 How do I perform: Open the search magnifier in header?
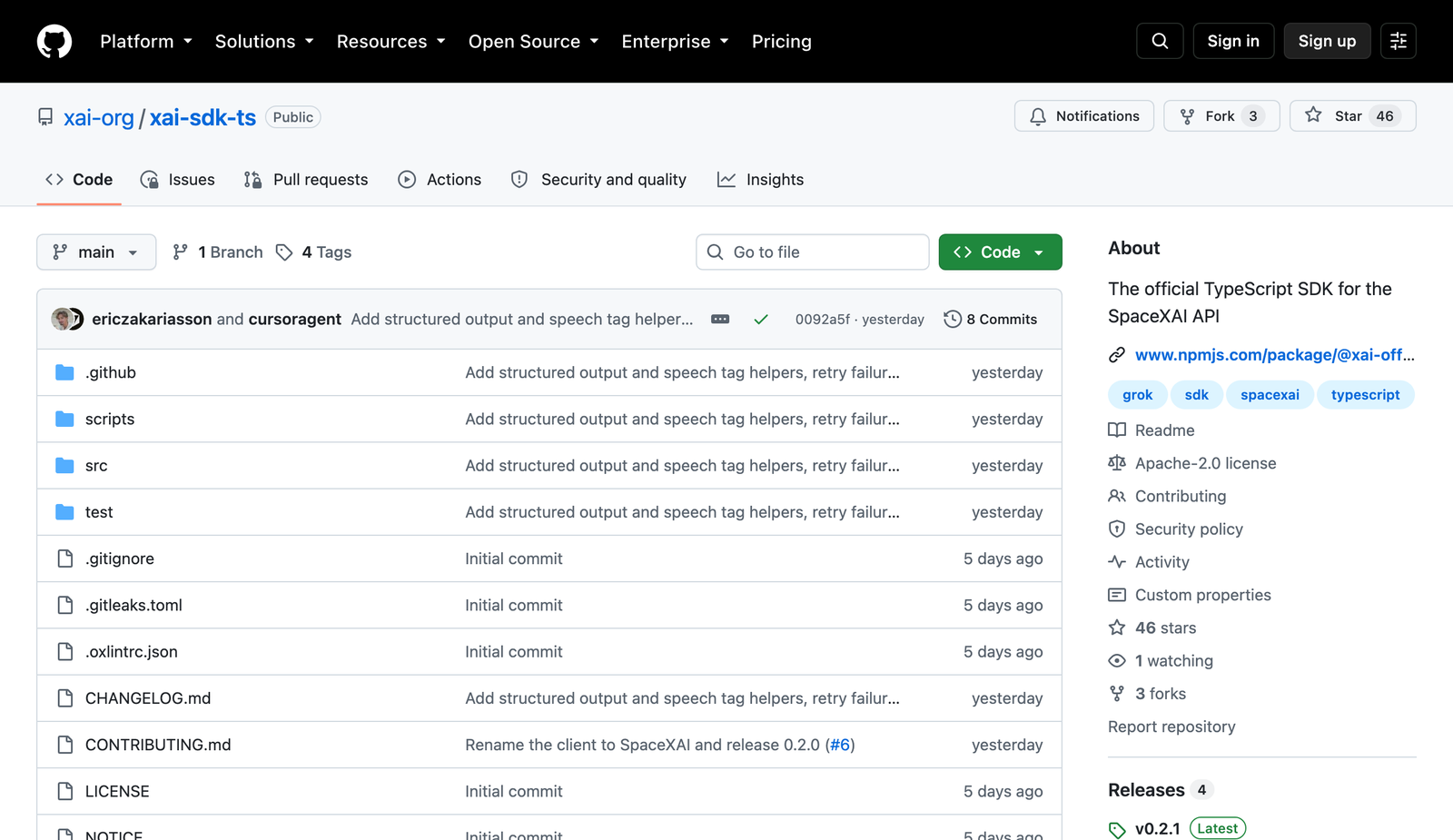coord(1160,41)
